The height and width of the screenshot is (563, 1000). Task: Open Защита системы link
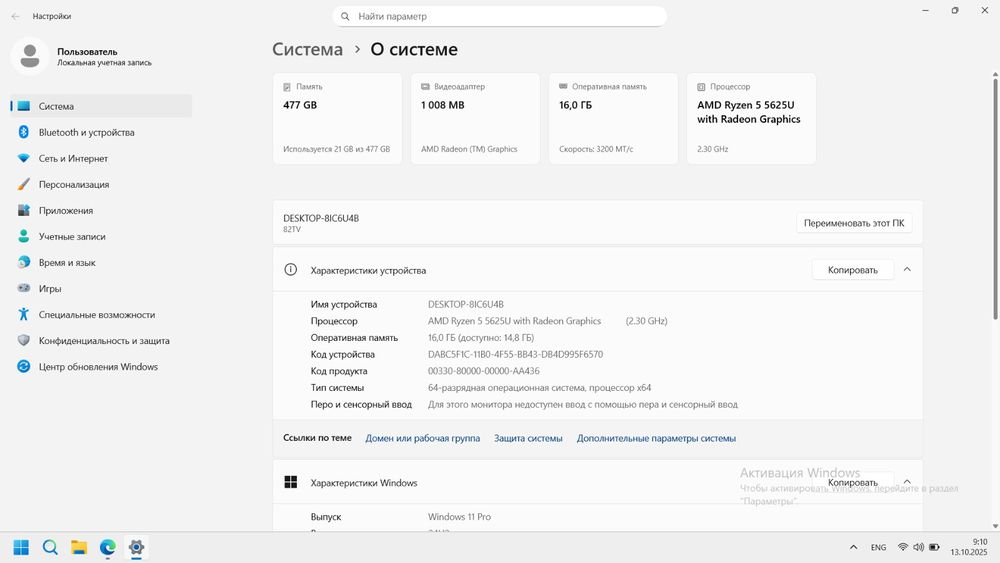[x=528, y=438]
